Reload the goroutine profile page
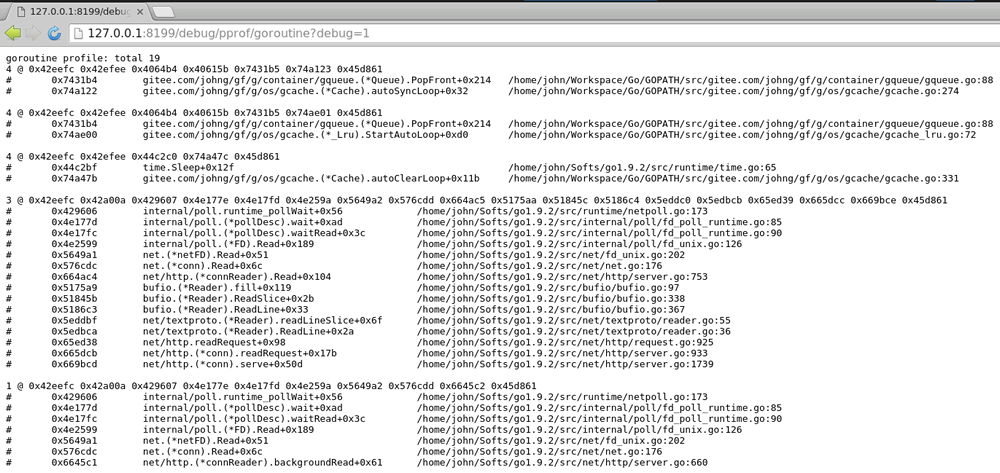Image resolution: width=1000 pixels, height=473 pixels. tap(54, 33)
